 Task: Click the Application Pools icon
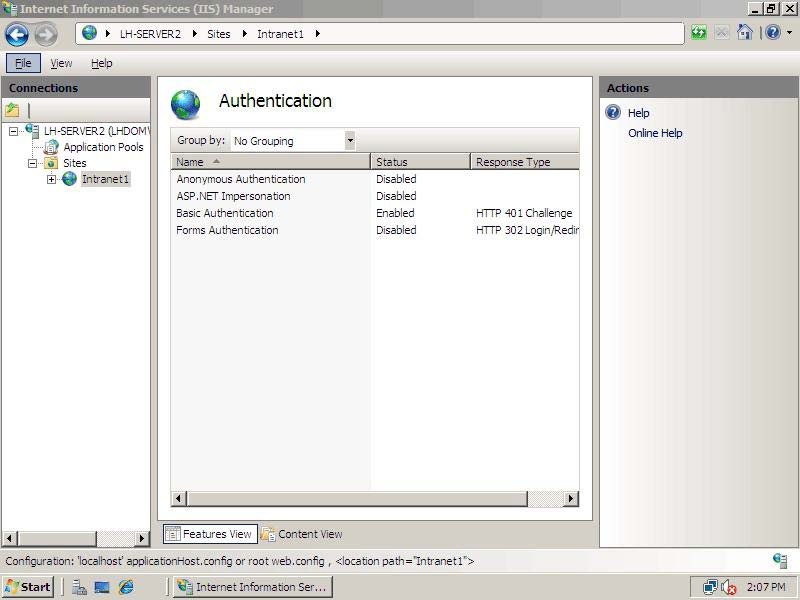(x=51, y=147)
